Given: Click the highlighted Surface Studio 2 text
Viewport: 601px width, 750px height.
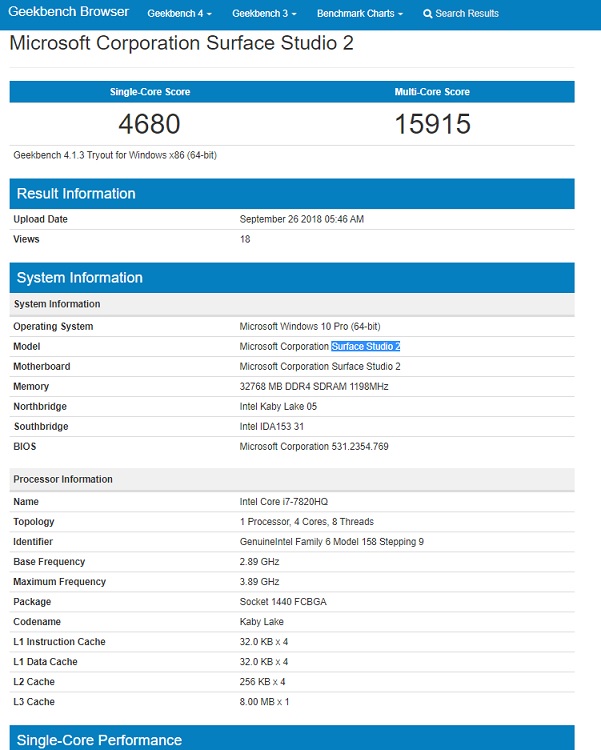Looking at the screenshot, I should point(366,346).
